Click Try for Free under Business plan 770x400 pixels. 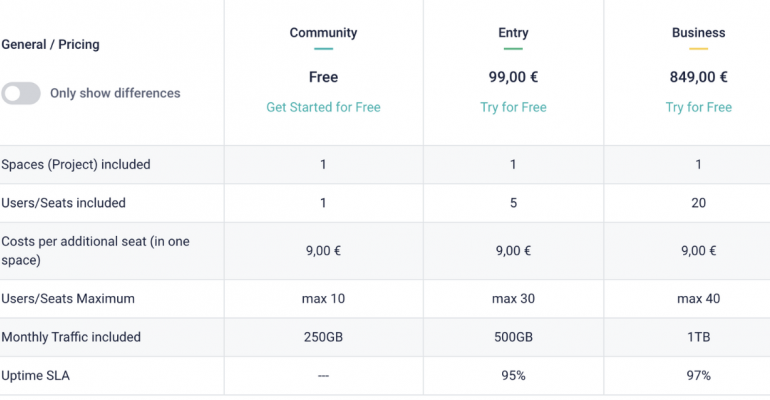[698, 107]
